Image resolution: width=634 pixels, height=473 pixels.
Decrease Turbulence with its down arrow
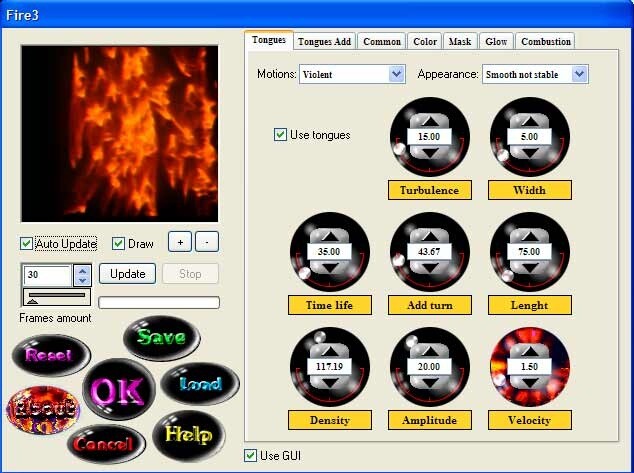[x=430, y=153]
